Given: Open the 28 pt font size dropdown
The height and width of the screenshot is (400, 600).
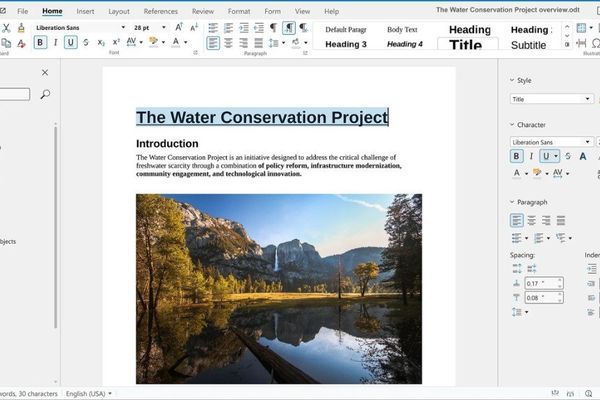Looking at the screenshot, I should pos(163,27).
